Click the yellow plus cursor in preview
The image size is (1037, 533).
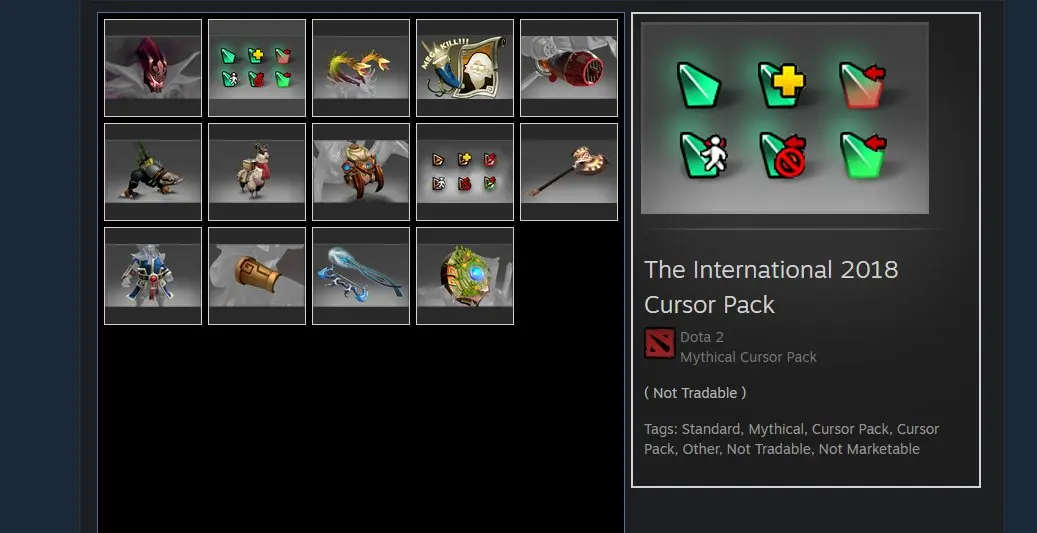point(781,85)
